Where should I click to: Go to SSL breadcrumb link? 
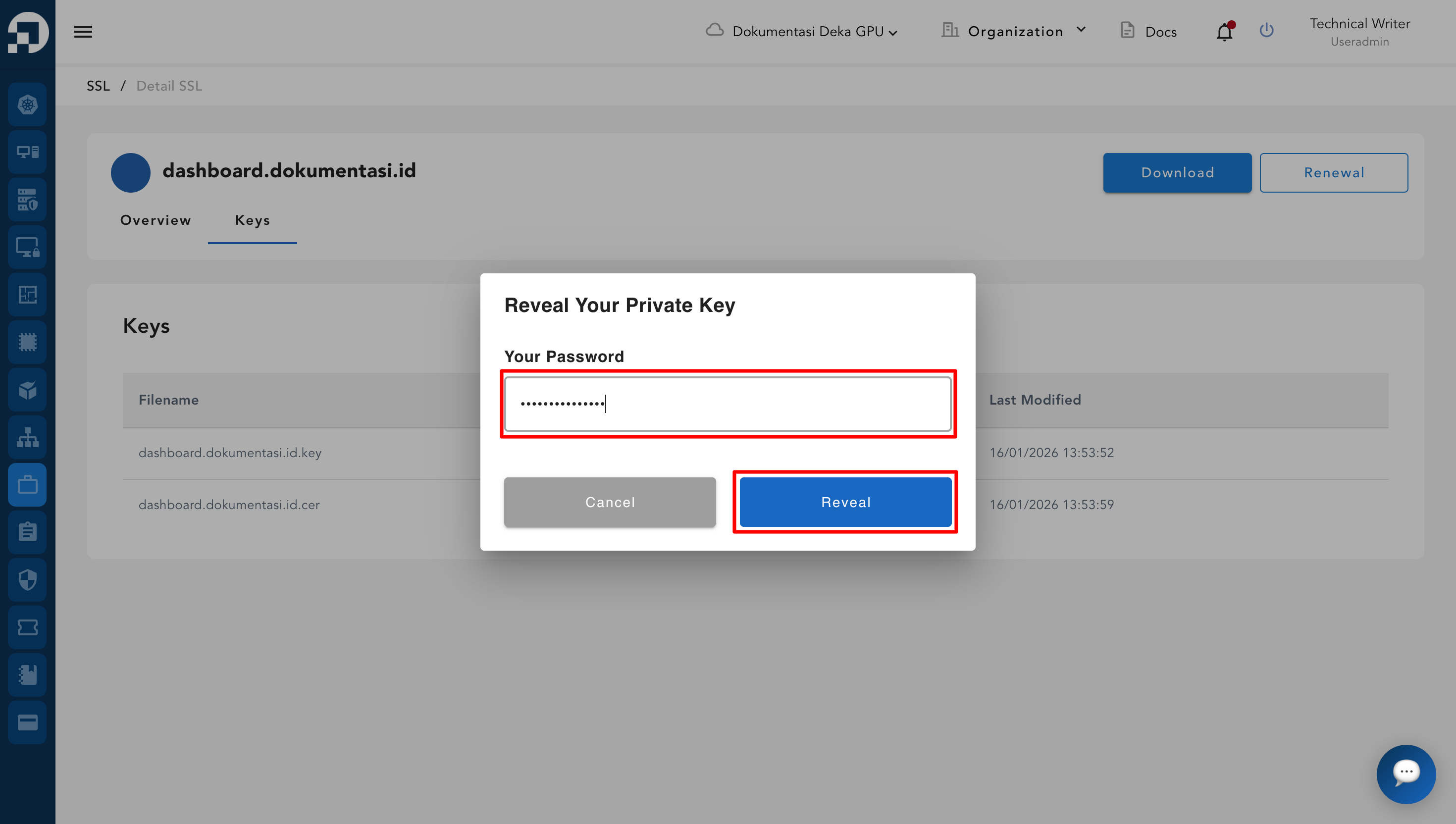pos(98,86)
